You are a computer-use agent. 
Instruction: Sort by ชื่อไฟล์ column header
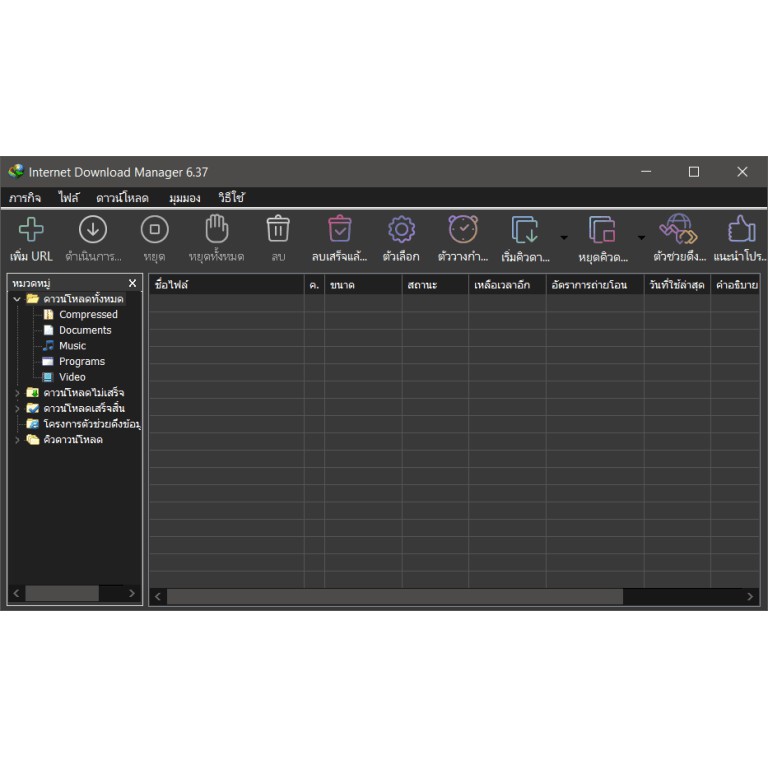pyautogui.click(x=226, y=285)
